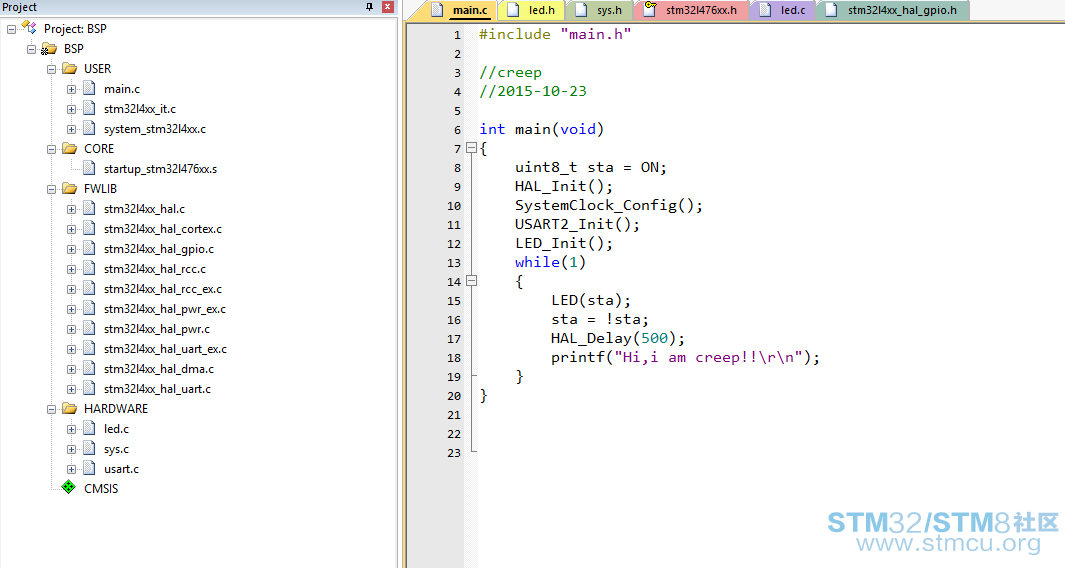Screen dimensions: 1065x568
Task: Click the green CMSIS component icon
Action: (x=69, y=488)
